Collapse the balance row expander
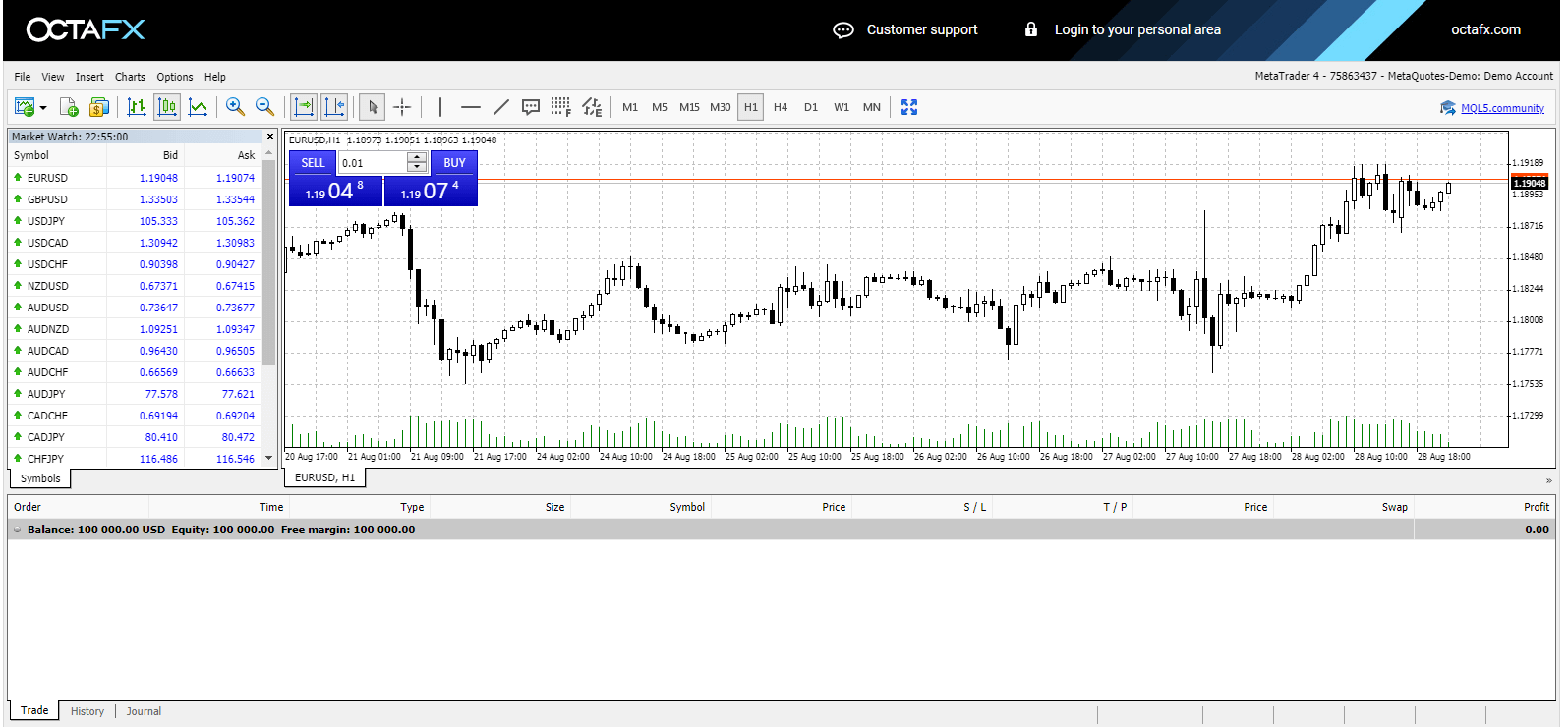The image size is (1568, 727). [17, 530]
